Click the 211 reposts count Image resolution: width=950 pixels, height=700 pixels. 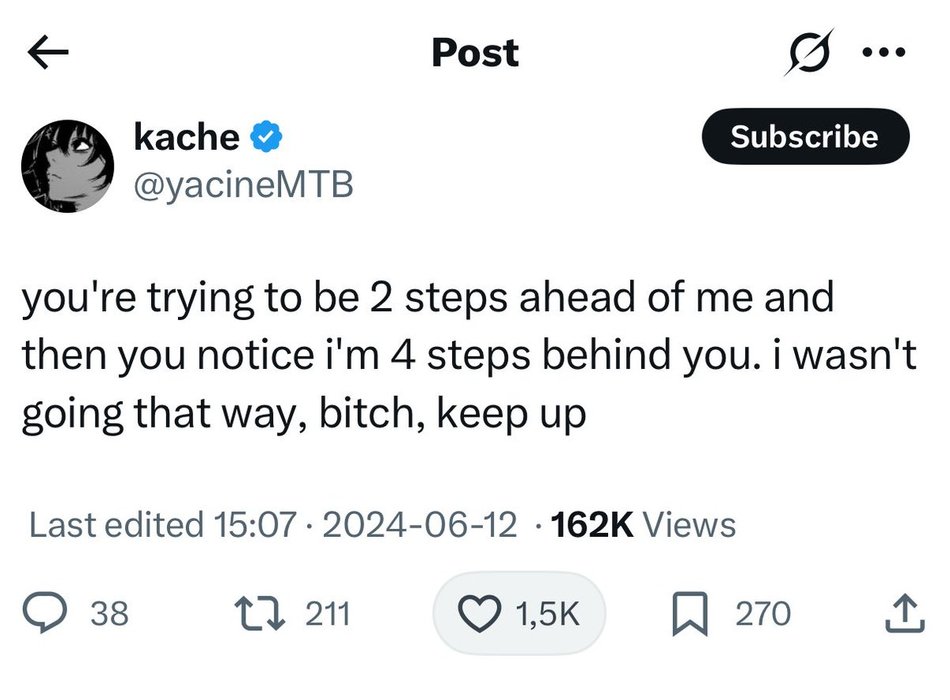(x=328, y=613)
